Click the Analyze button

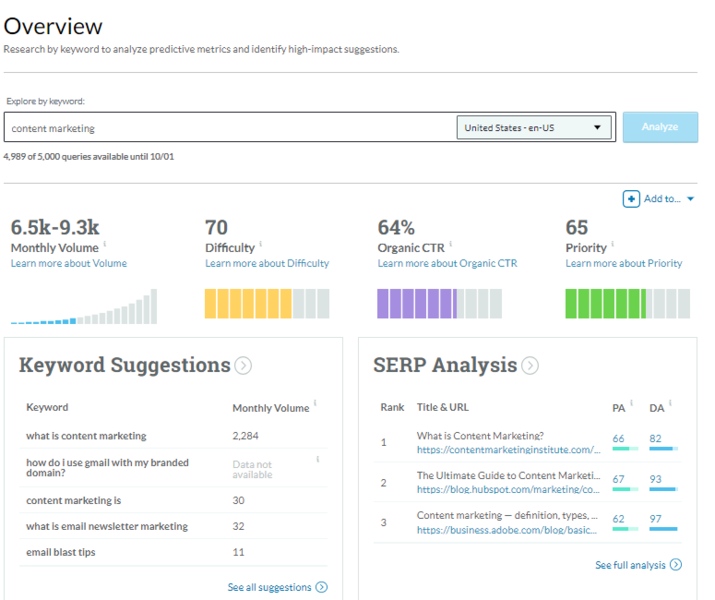coord(660,127)
